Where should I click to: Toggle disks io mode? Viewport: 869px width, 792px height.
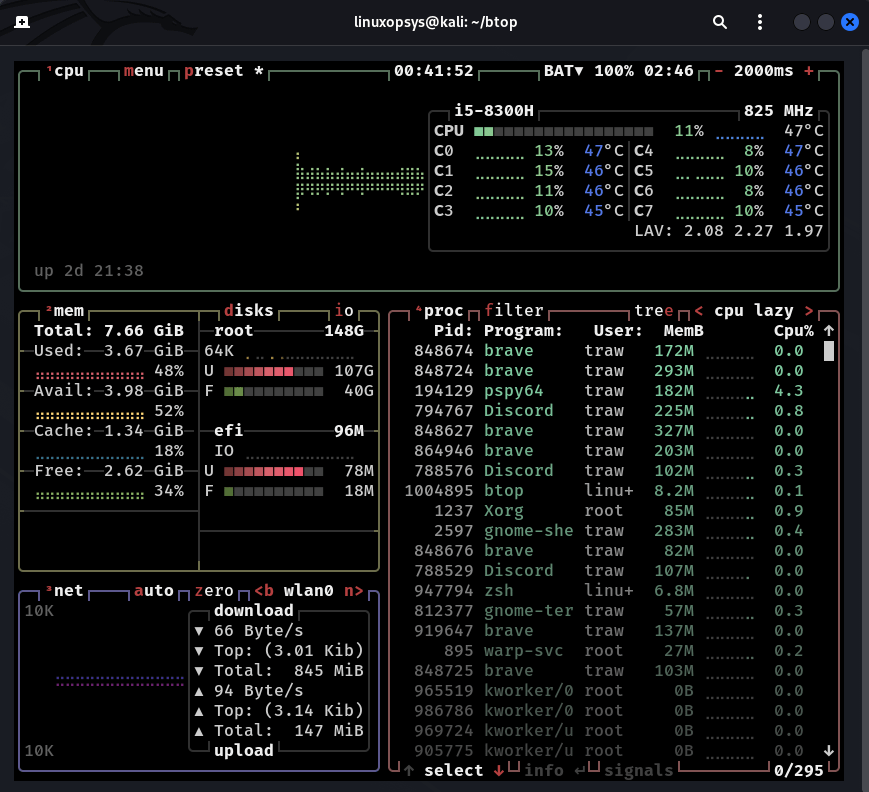pos(343,311)
